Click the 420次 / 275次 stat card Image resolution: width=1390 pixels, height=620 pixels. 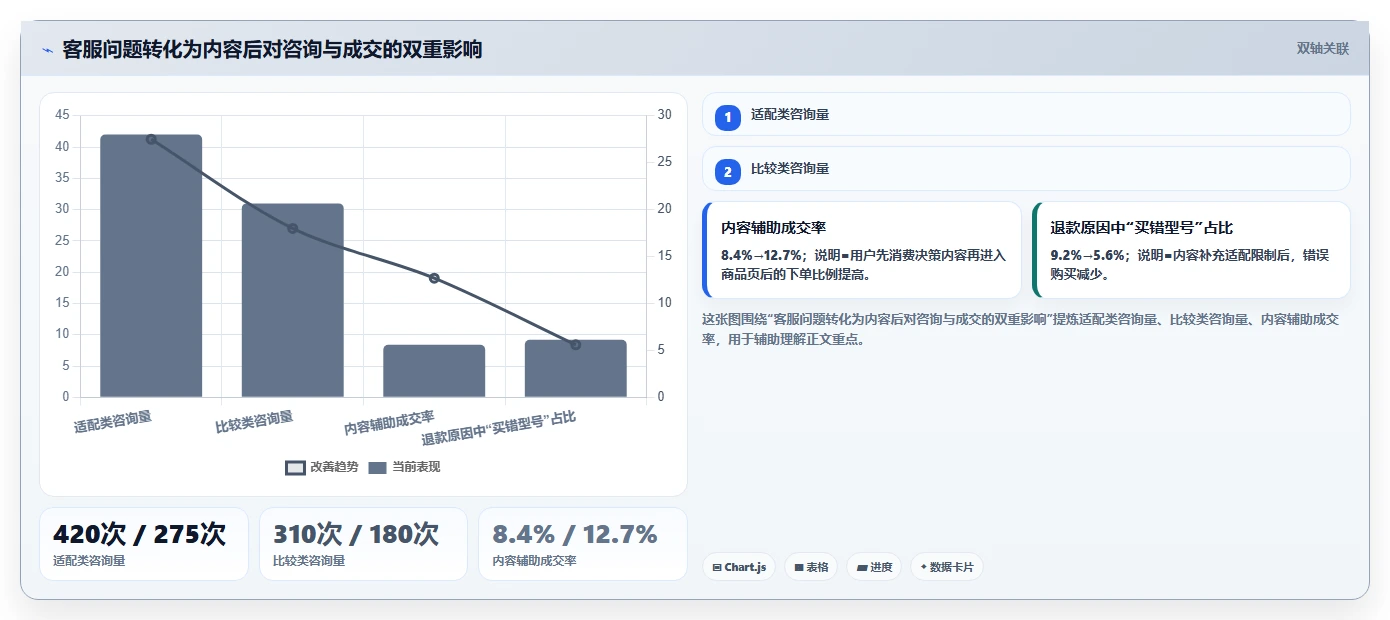click(144, 544)
